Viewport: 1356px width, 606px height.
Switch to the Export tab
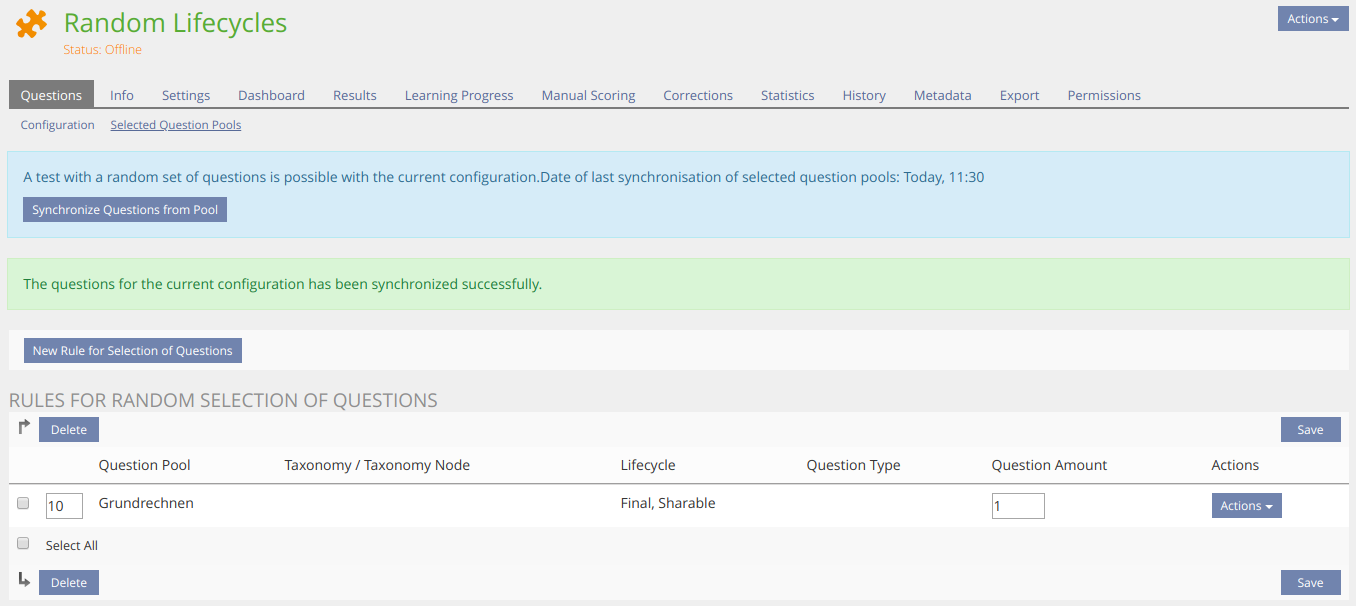1019,95
